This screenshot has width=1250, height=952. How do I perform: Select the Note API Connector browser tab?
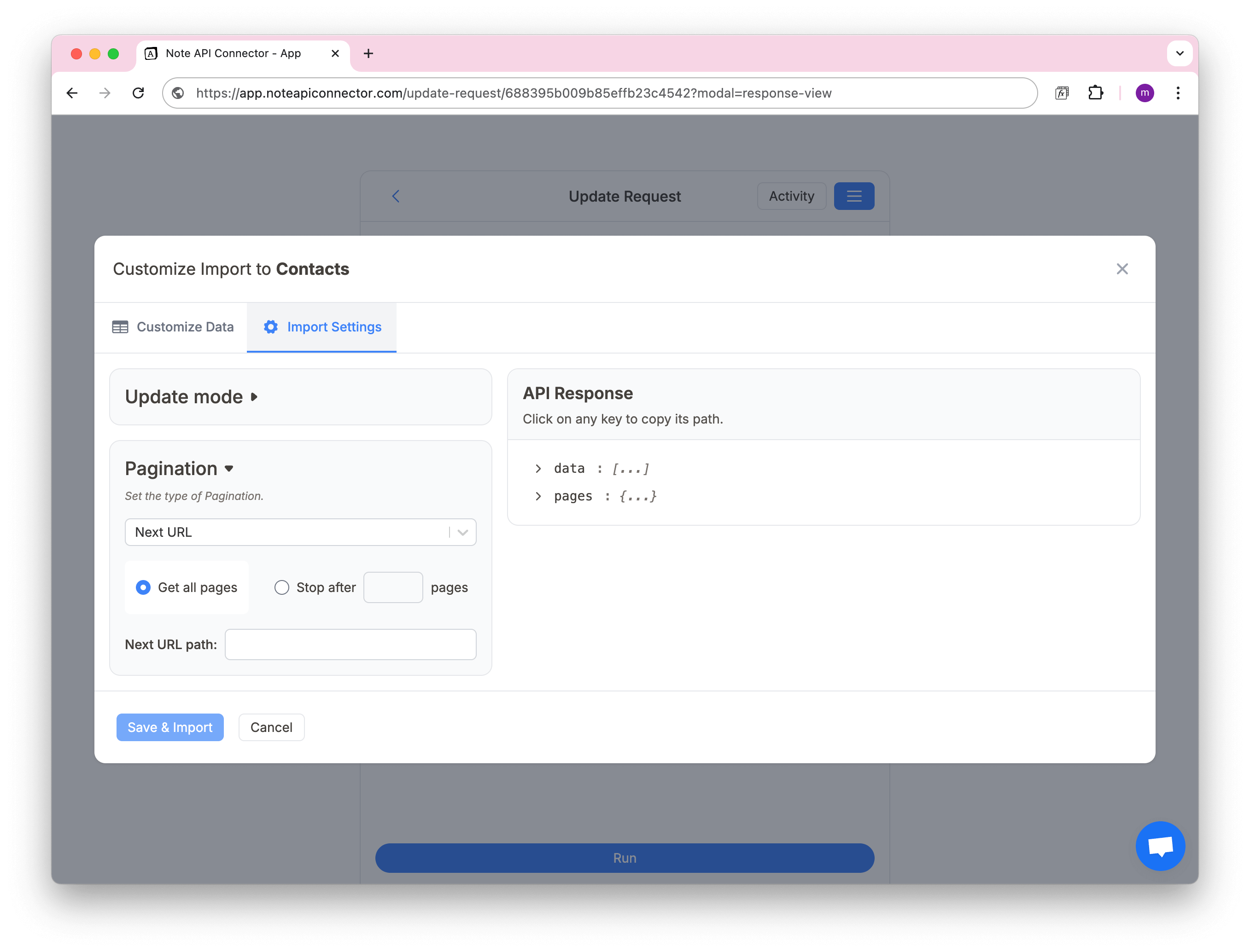pyautogui.click(x=233, y=53)
